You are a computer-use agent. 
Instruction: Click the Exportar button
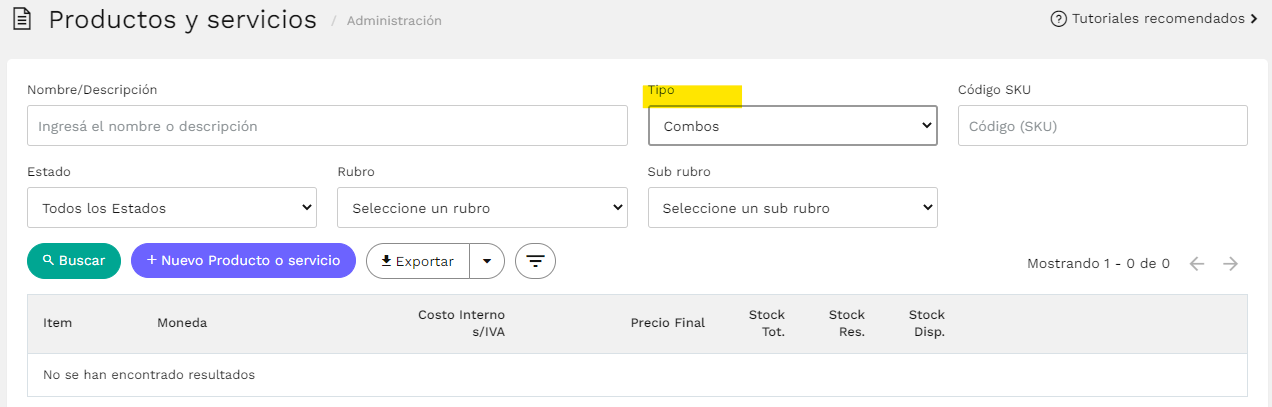(418, 261)
